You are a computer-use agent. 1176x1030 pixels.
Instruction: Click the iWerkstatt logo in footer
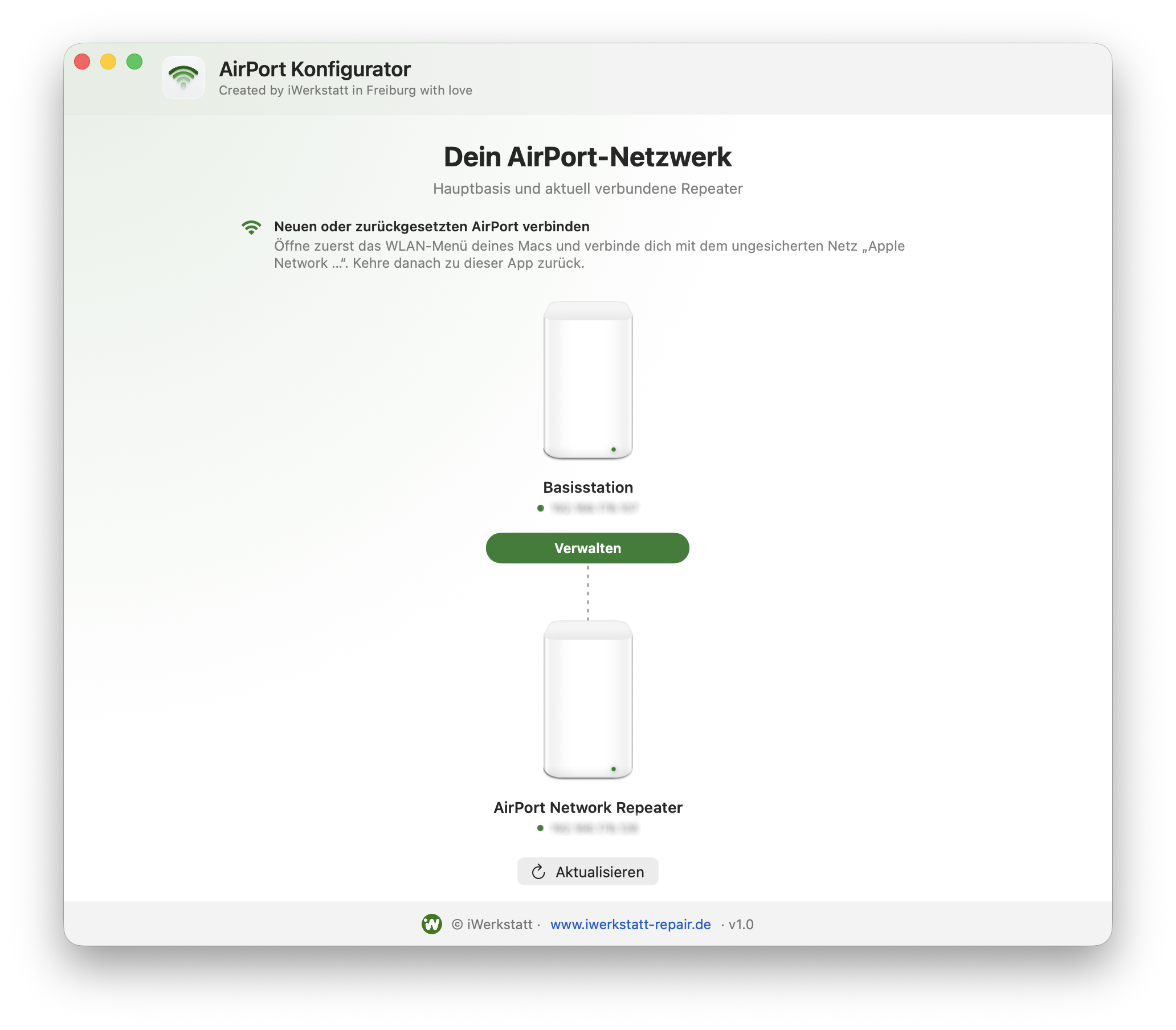click(431, 923)
